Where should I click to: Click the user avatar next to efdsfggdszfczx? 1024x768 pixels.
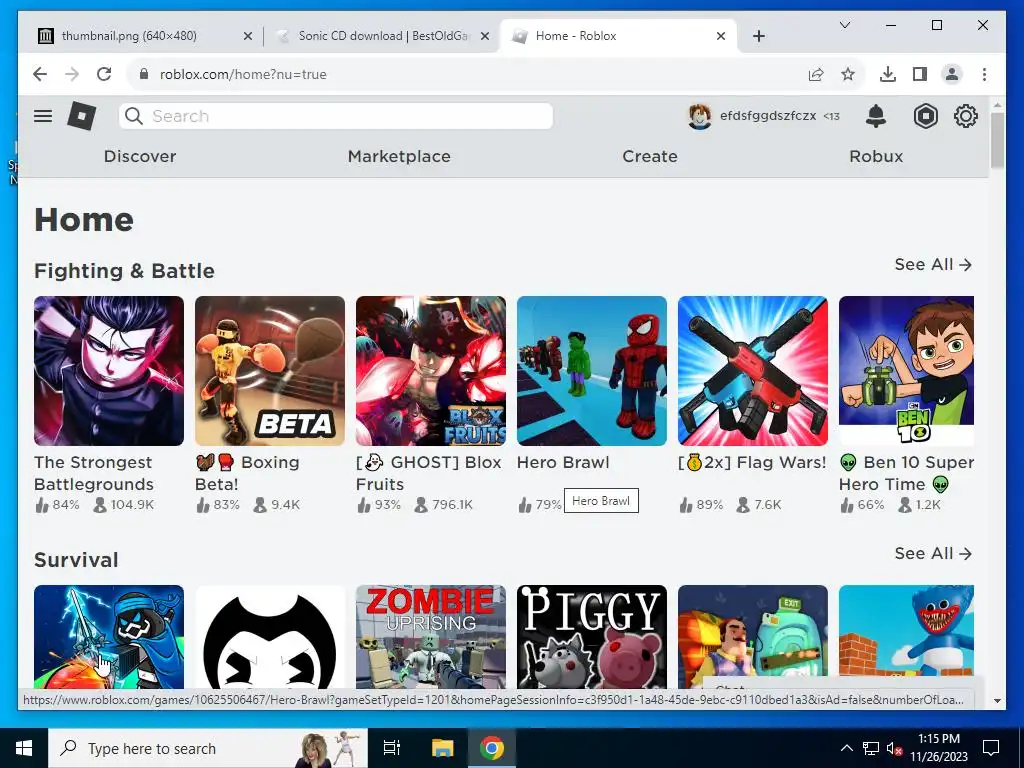(x=699, y=116)
